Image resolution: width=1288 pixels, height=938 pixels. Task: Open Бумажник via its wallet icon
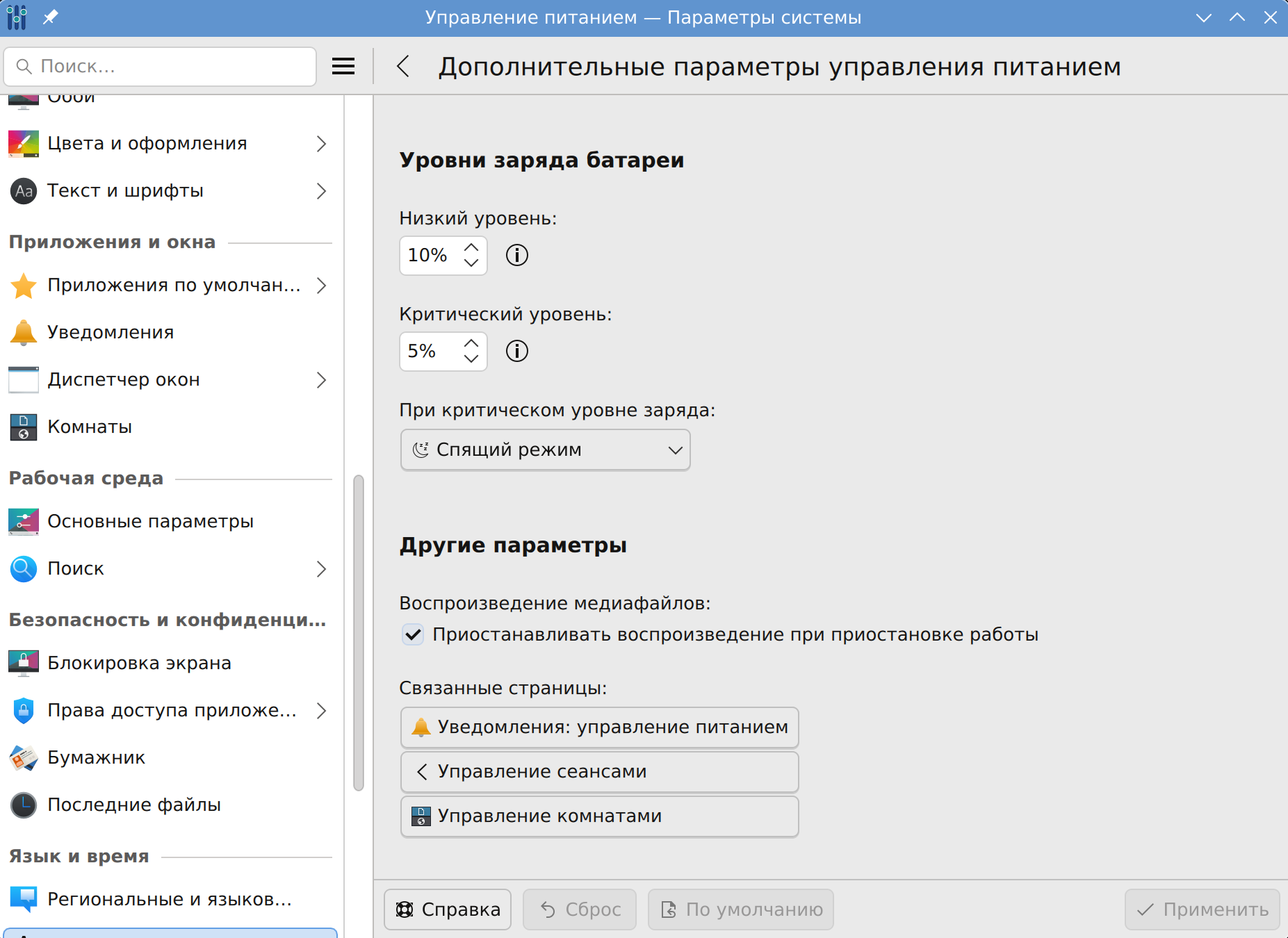point(24,758)
